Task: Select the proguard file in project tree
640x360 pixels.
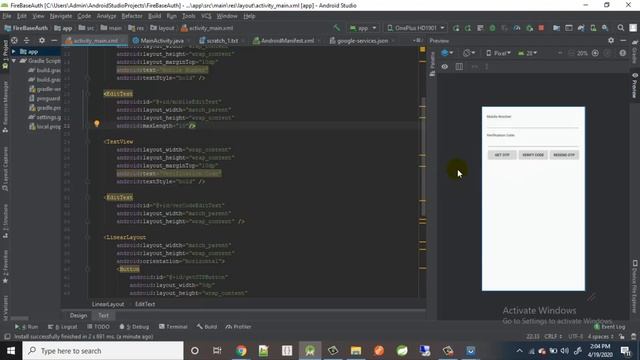Action: click(44, 98)
